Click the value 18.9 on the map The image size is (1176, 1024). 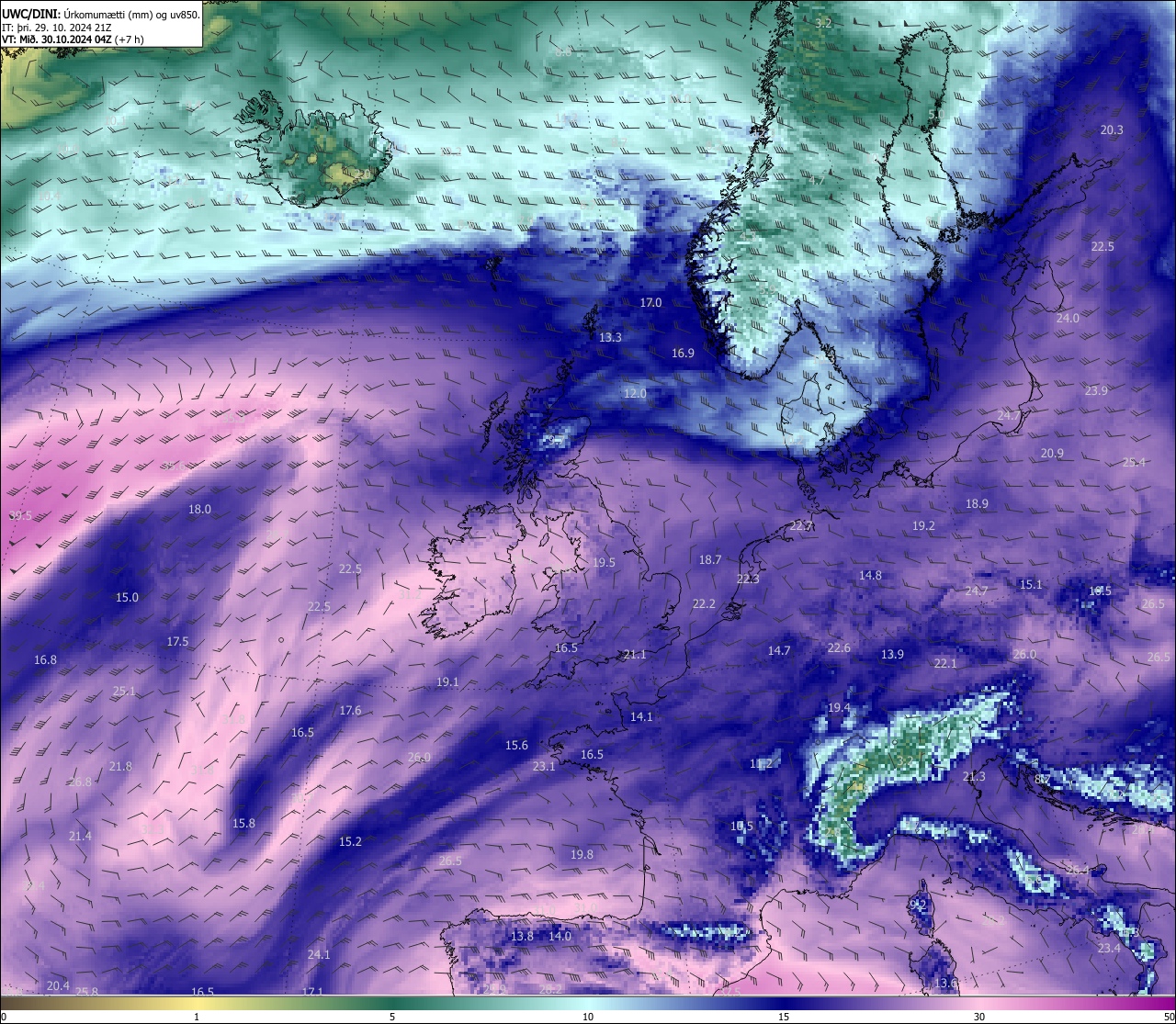click(977, 503)
